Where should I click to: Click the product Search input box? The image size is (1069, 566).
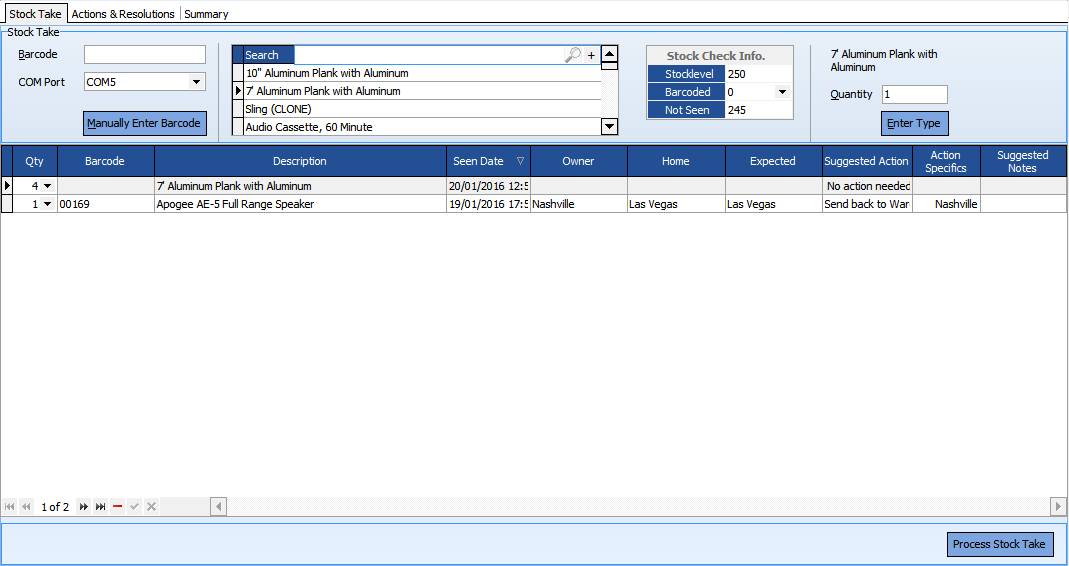point(430,55)
